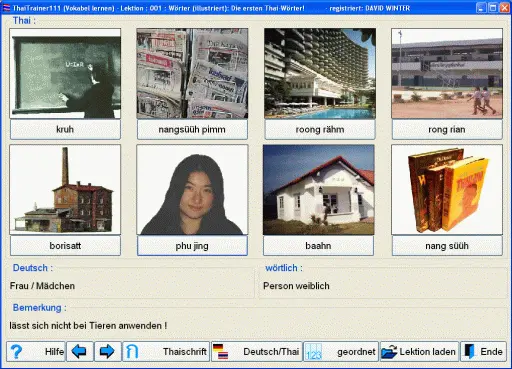Click the stack of books picture
Image resolution: width=512 pixels, height=369 pixels.
447,190
